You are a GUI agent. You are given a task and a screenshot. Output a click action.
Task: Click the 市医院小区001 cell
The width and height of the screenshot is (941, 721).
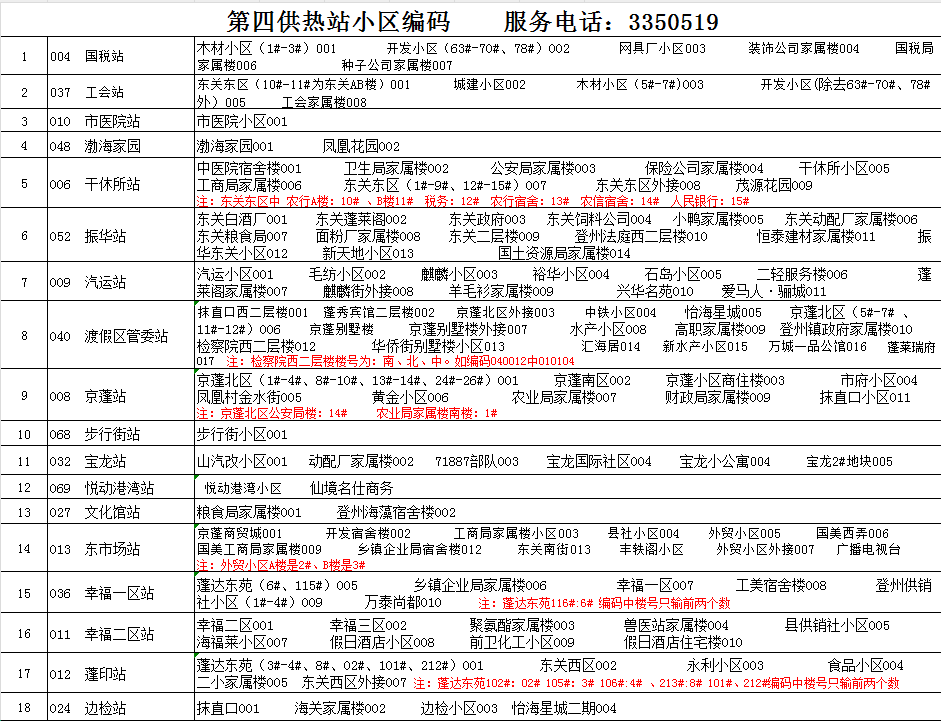(242, 121)
